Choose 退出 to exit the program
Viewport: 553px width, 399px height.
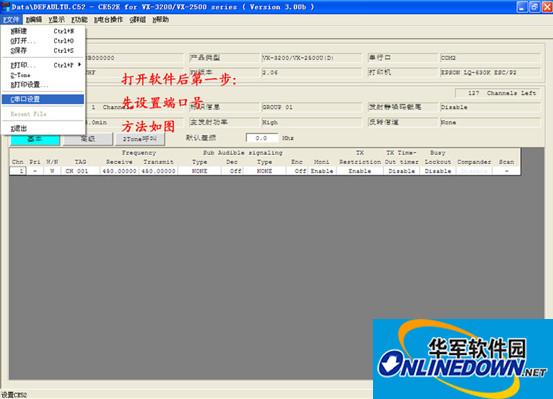coord(42,128)
